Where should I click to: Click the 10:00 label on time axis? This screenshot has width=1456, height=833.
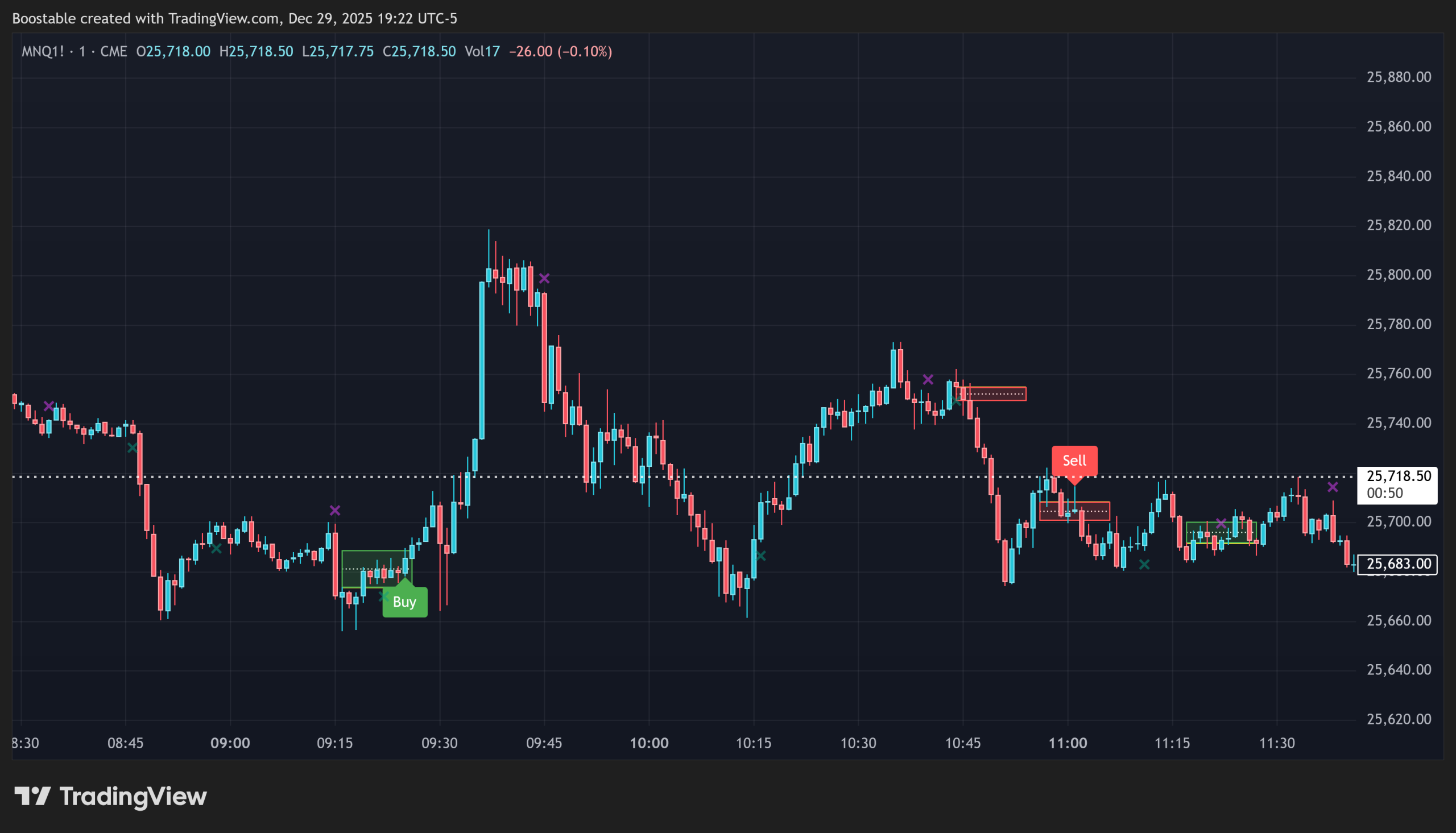(649, 743)
